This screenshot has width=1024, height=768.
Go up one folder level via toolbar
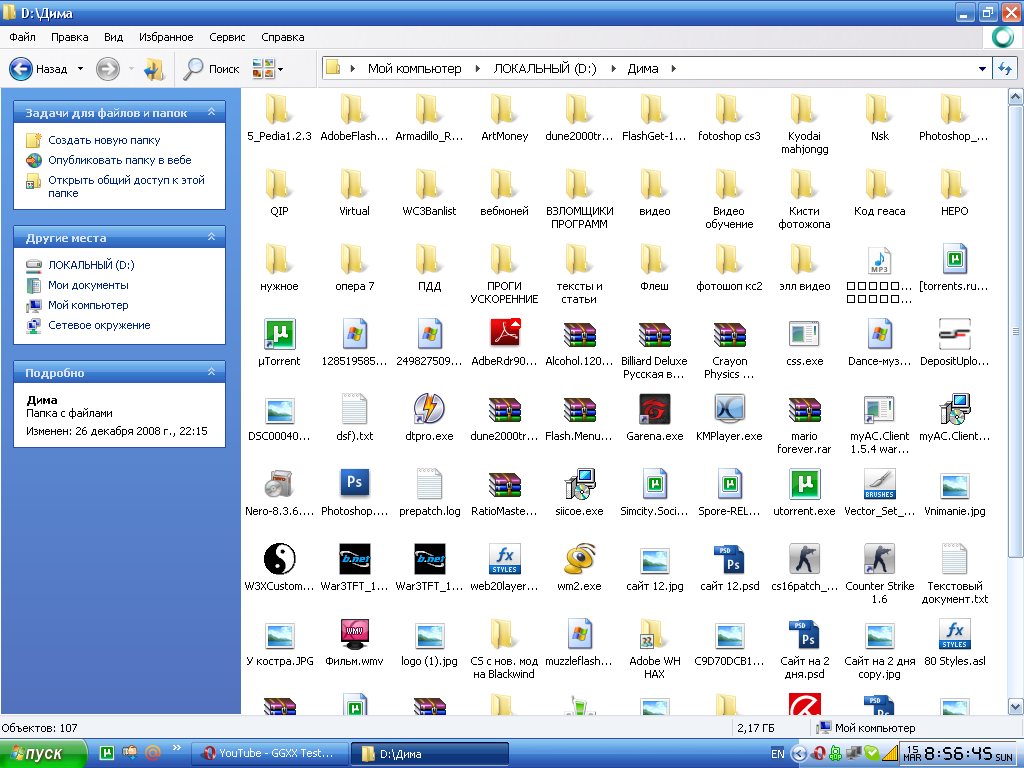pyautogui.click(x=155, y=69)
